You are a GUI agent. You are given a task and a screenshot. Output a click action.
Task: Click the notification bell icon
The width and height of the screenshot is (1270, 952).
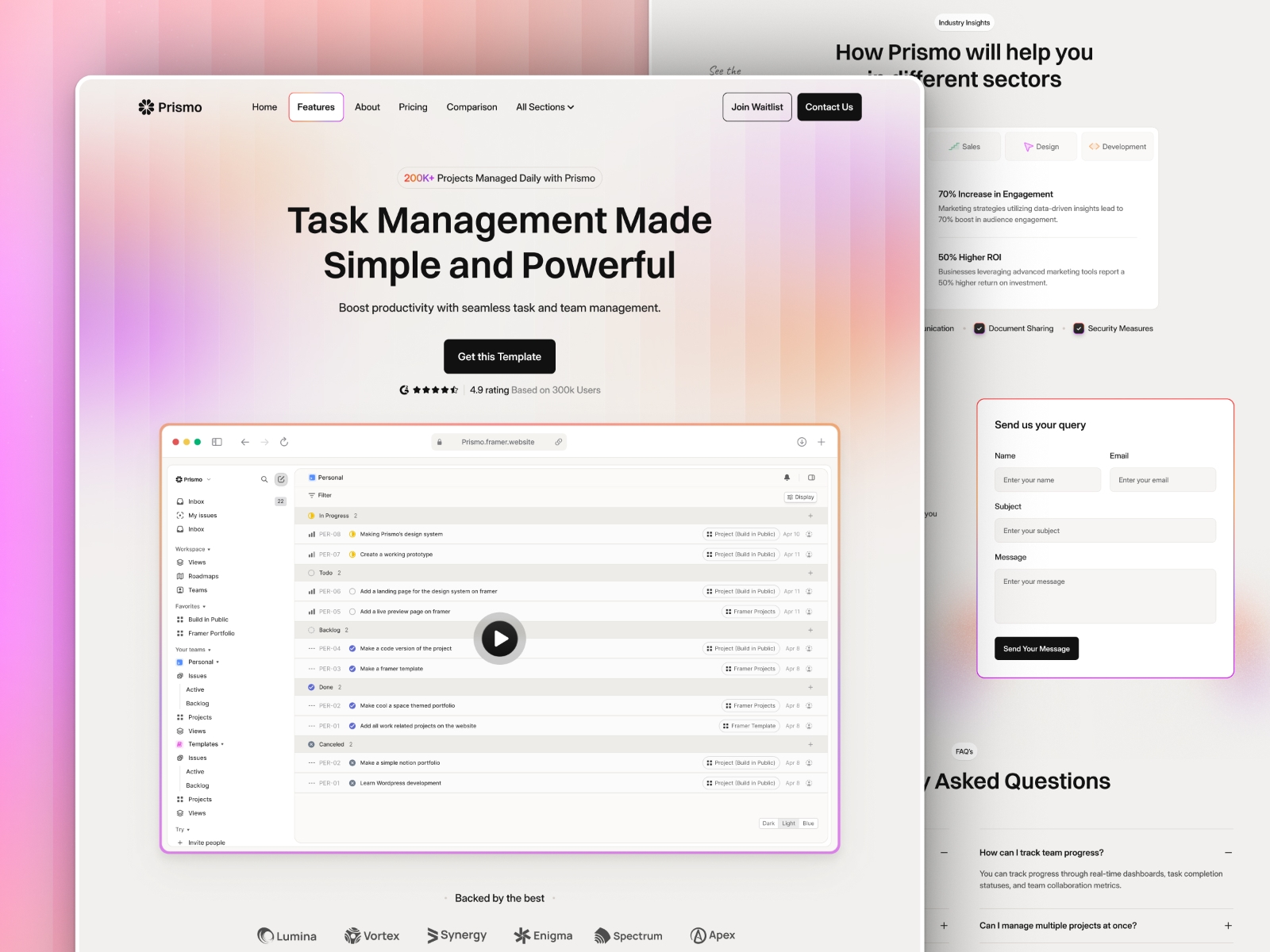tap(787, 478)
